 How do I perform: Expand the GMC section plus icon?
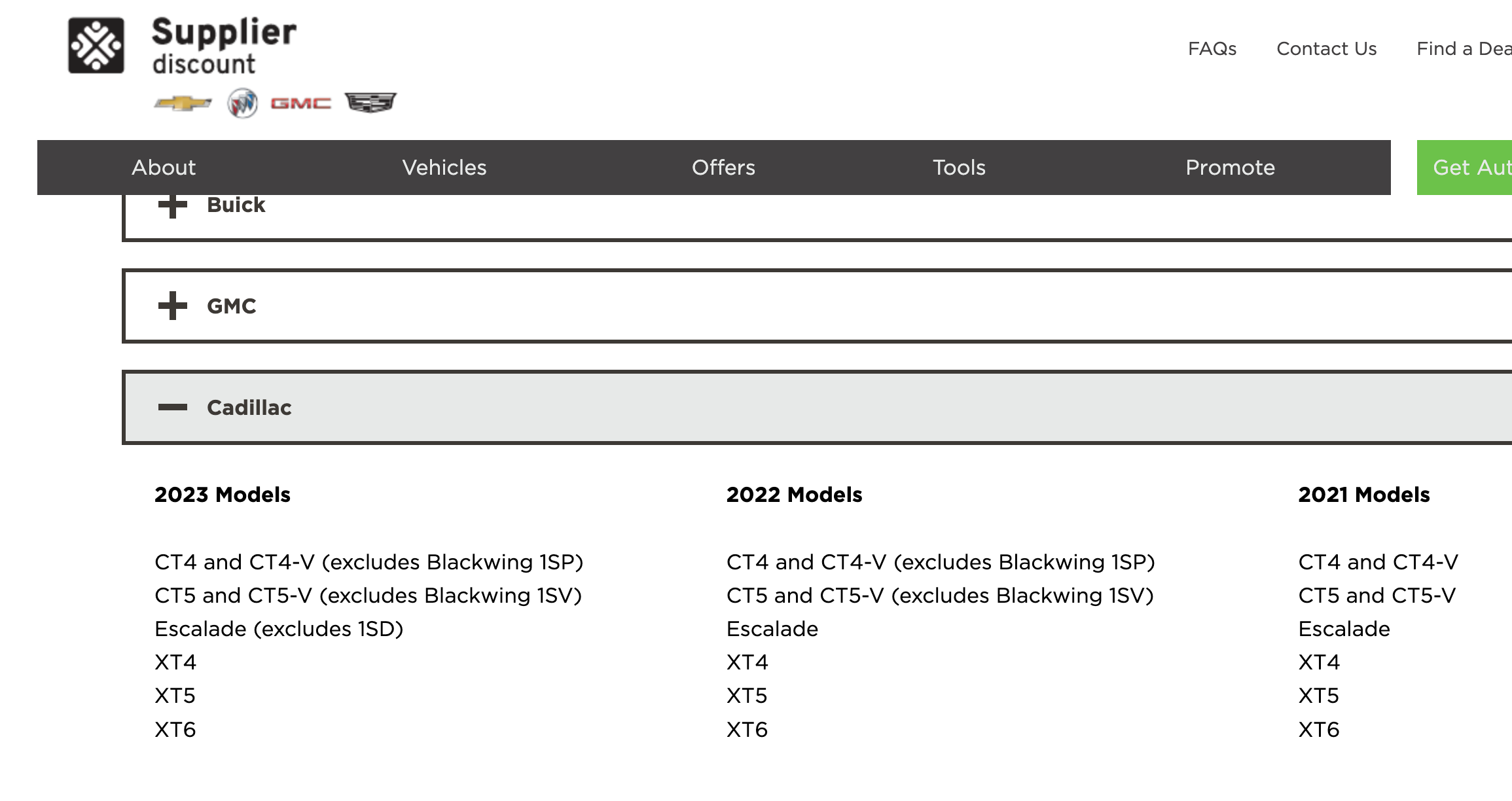click(x=173, y=306)
